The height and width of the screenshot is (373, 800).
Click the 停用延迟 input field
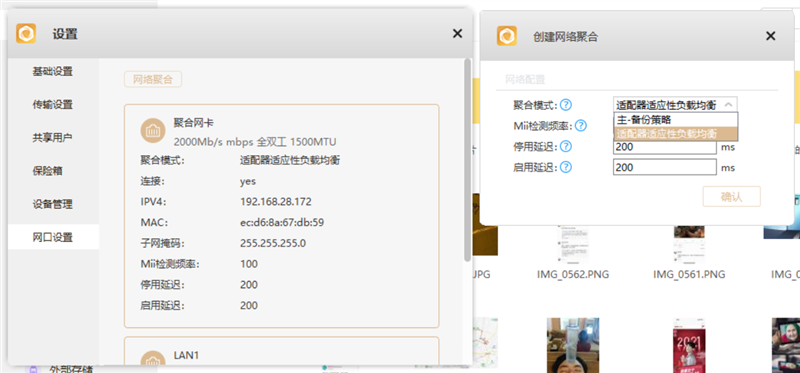pos(665,147)
